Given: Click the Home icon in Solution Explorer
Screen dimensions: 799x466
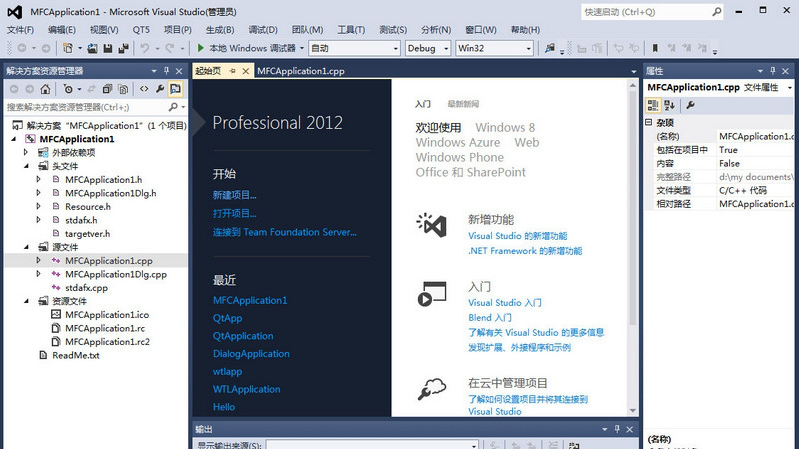Looking at the screenshot, I should (45, 89).
